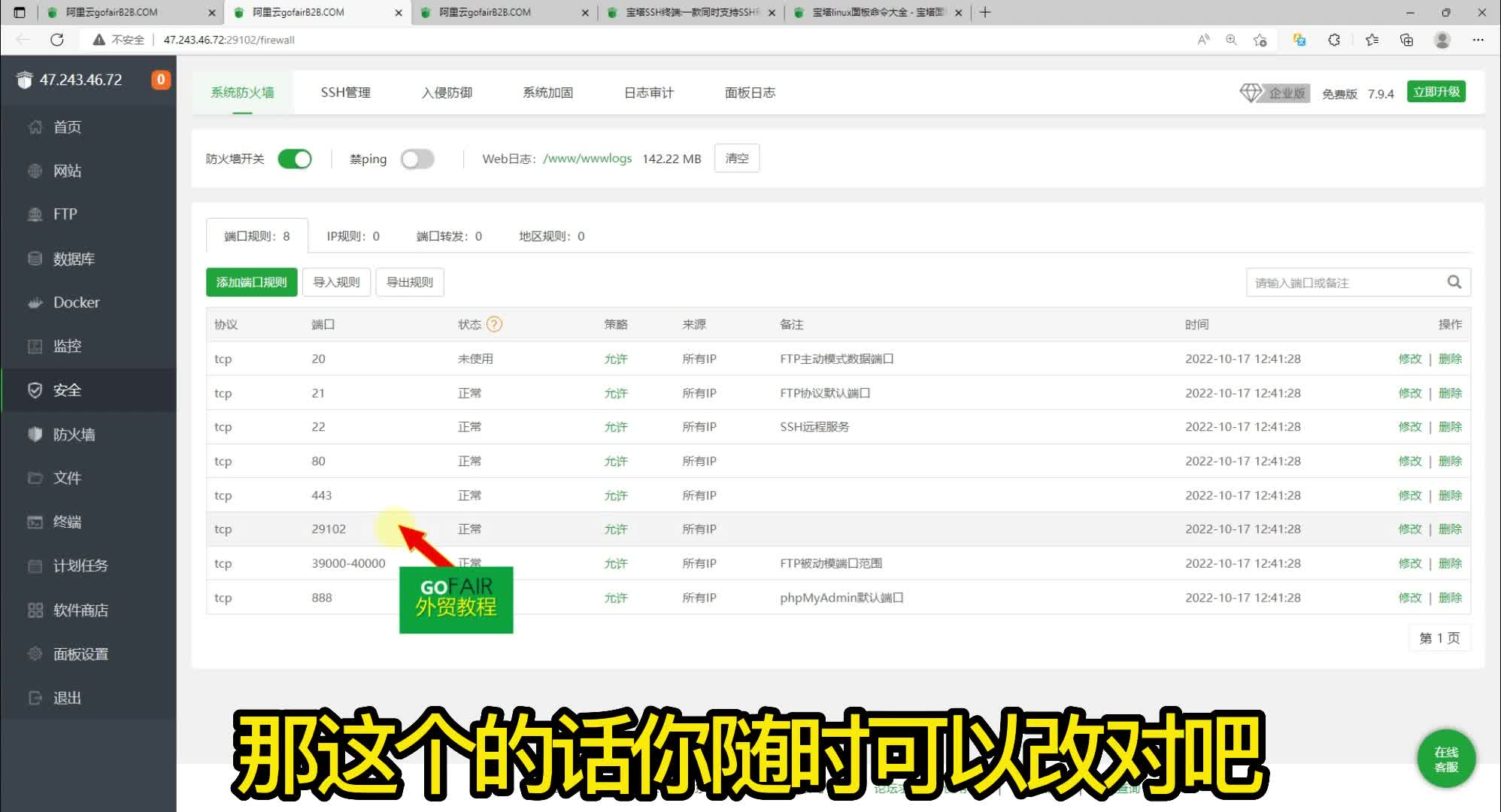Open the browser extensions puzzle icon
This screenshot has height=812, width=1501.
[x=1334, y=40]
